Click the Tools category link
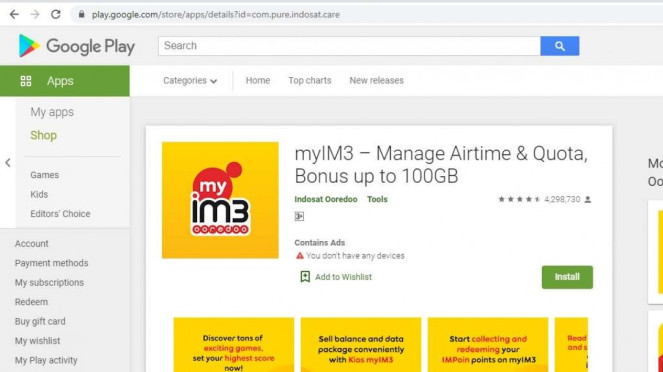Image resolution: width=663 pixels, height=372 pixels. coord(377,199)
